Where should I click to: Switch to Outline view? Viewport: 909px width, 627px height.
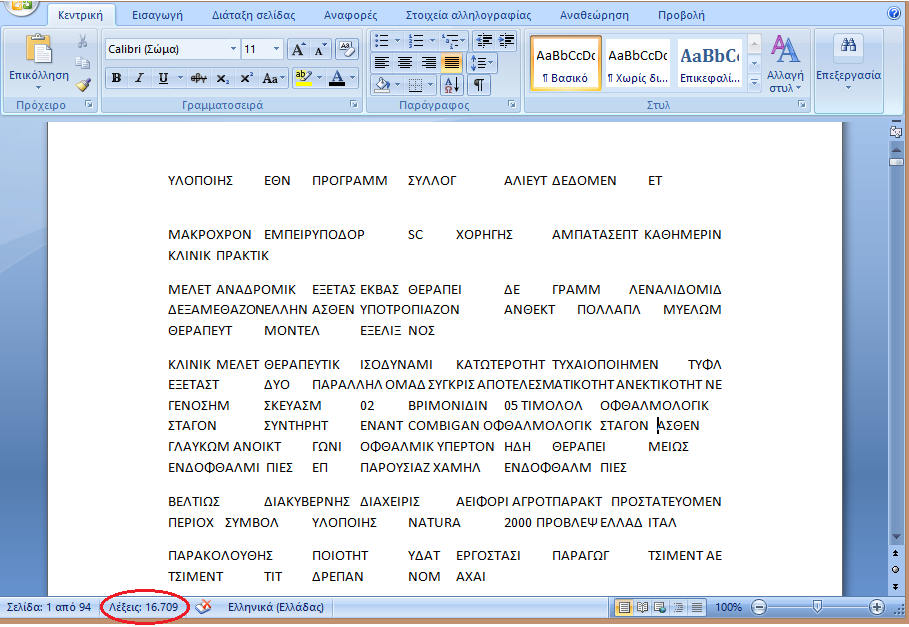pyautogui.click(x=678, y=607)
